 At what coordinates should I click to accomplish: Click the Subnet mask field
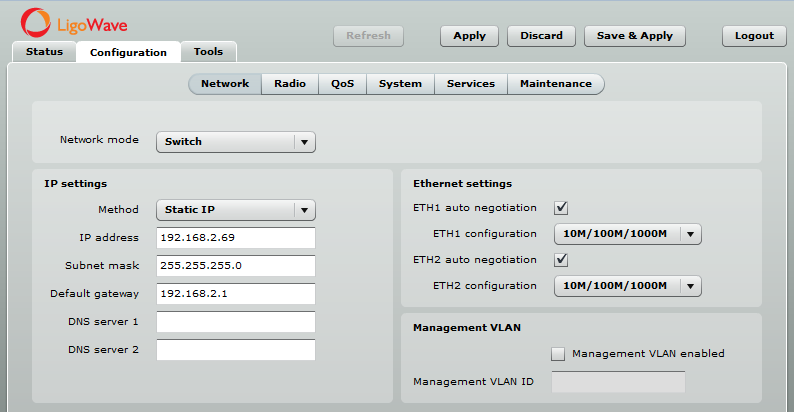pyautogui.click(x=236, y=266)
